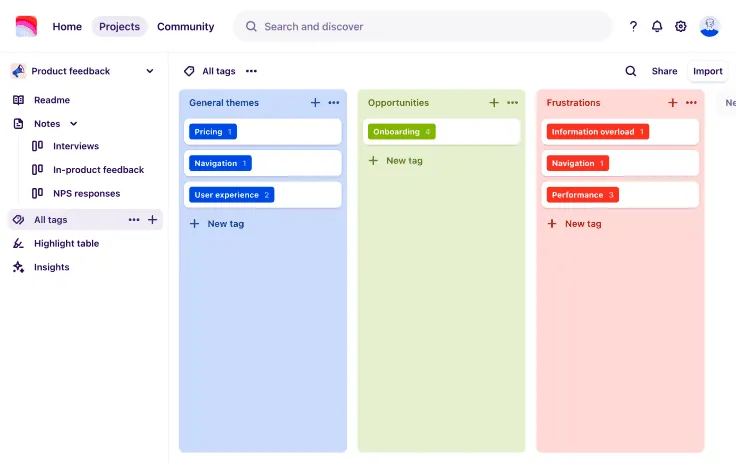Image resolution: width=736 pixels, height=463 pixels.
Task: Click the Share button
Action: pos(664,71)
